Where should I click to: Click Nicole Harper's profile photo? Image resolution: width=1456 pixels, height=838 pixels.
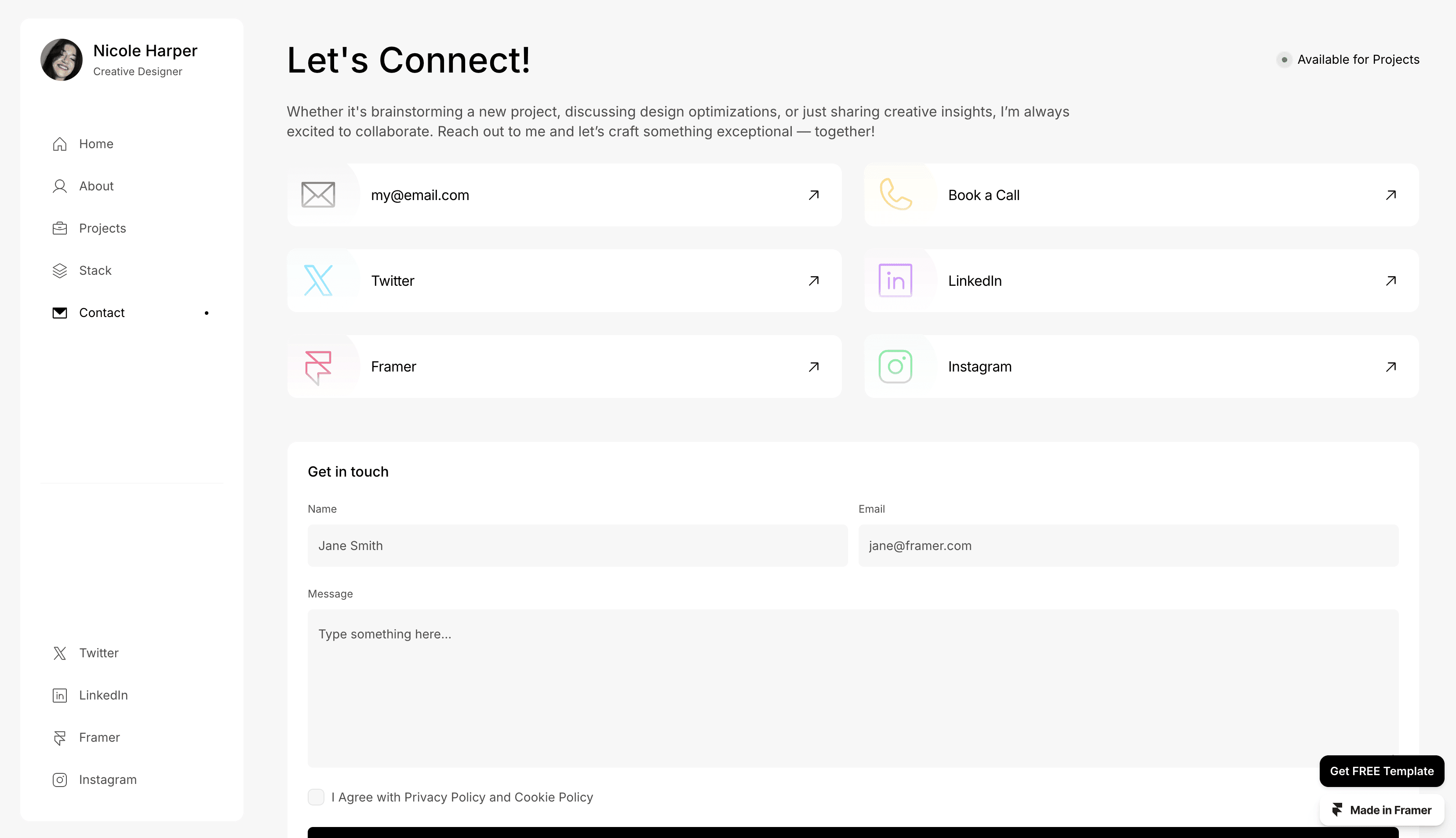[x=62, y=60]
